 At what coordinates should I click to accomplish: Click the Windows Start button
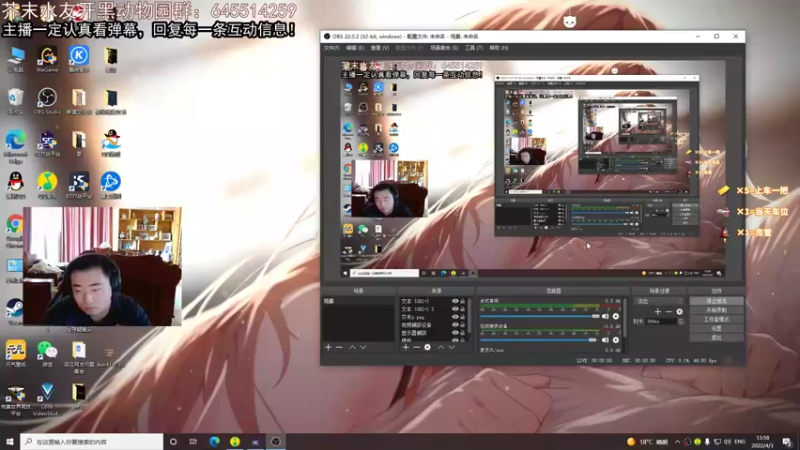pos(10,442)
